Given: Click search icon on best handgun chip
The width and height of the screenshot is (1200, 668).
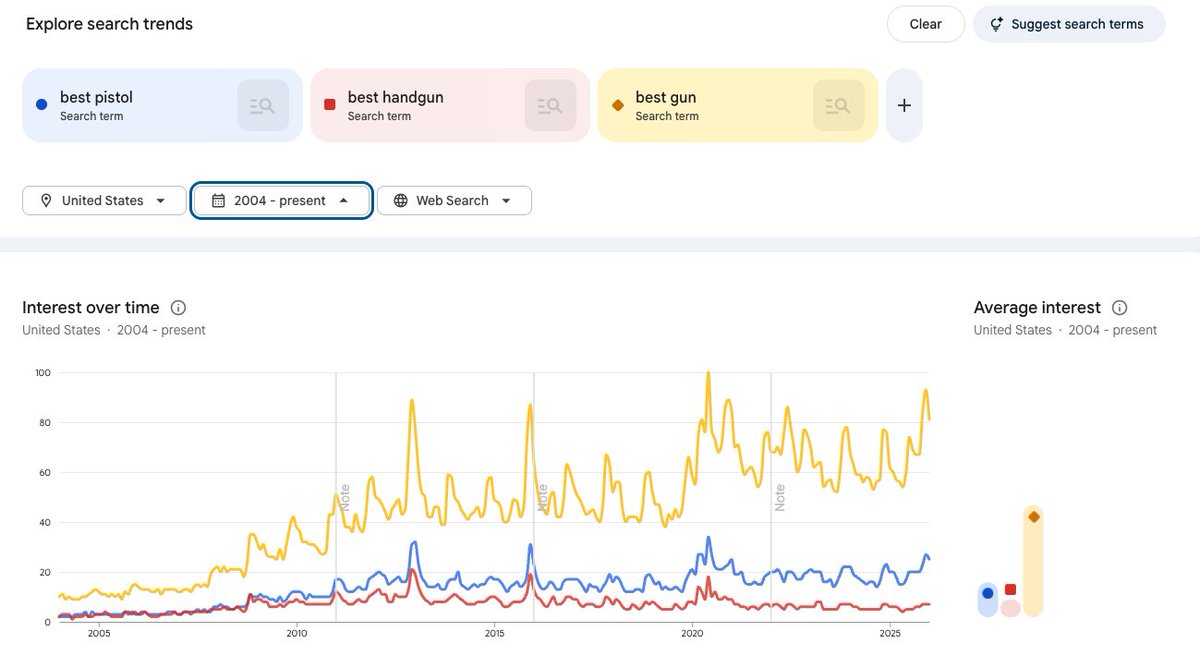Looking at the screenshot, I should 550,105.
